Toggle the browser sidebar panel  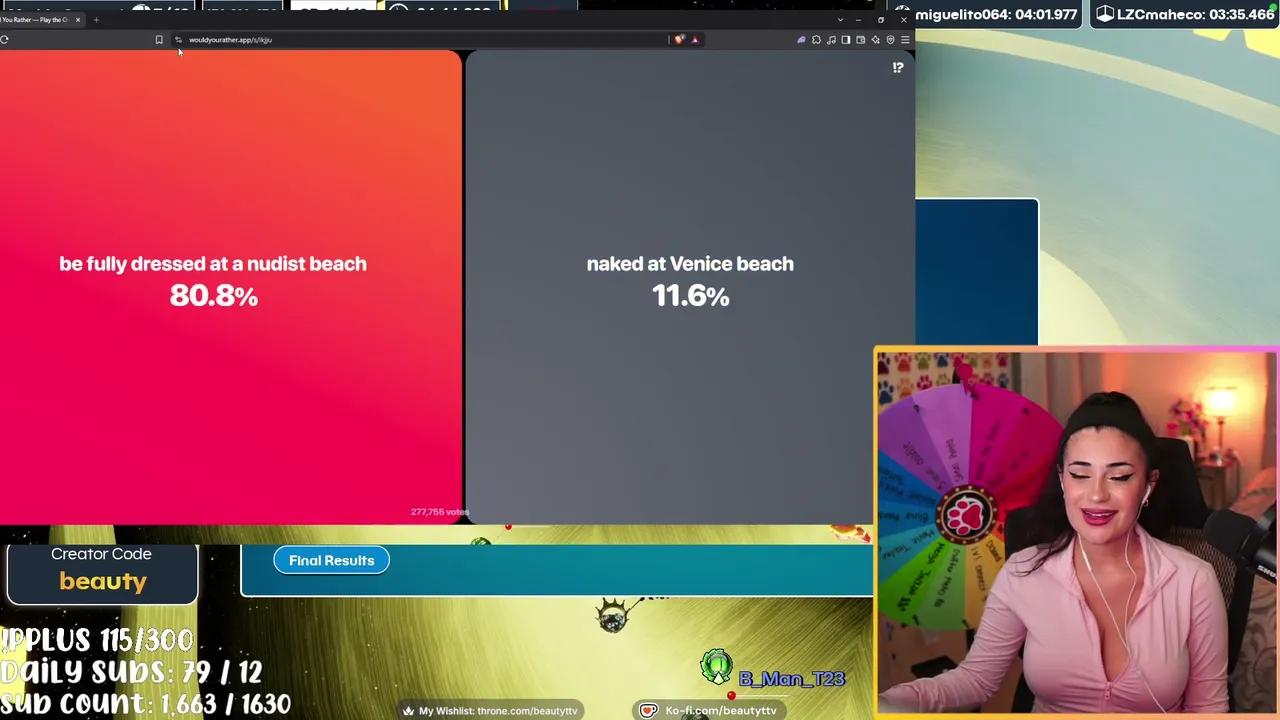846,40
